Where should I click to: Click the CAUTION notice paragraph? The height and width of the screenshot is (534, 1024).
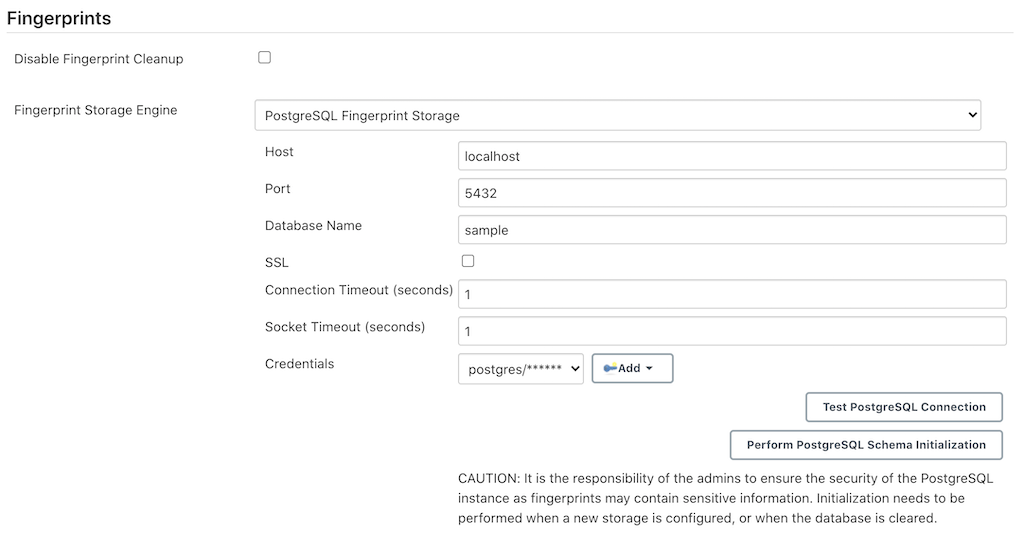click(x=711, y=498)
